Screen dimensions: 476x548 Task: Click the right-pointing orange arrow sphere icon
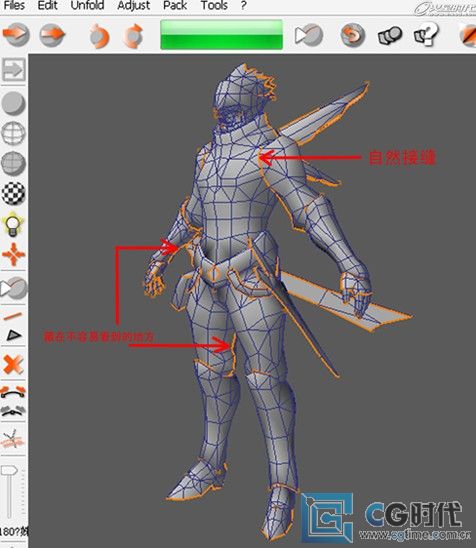pos(52,34)
